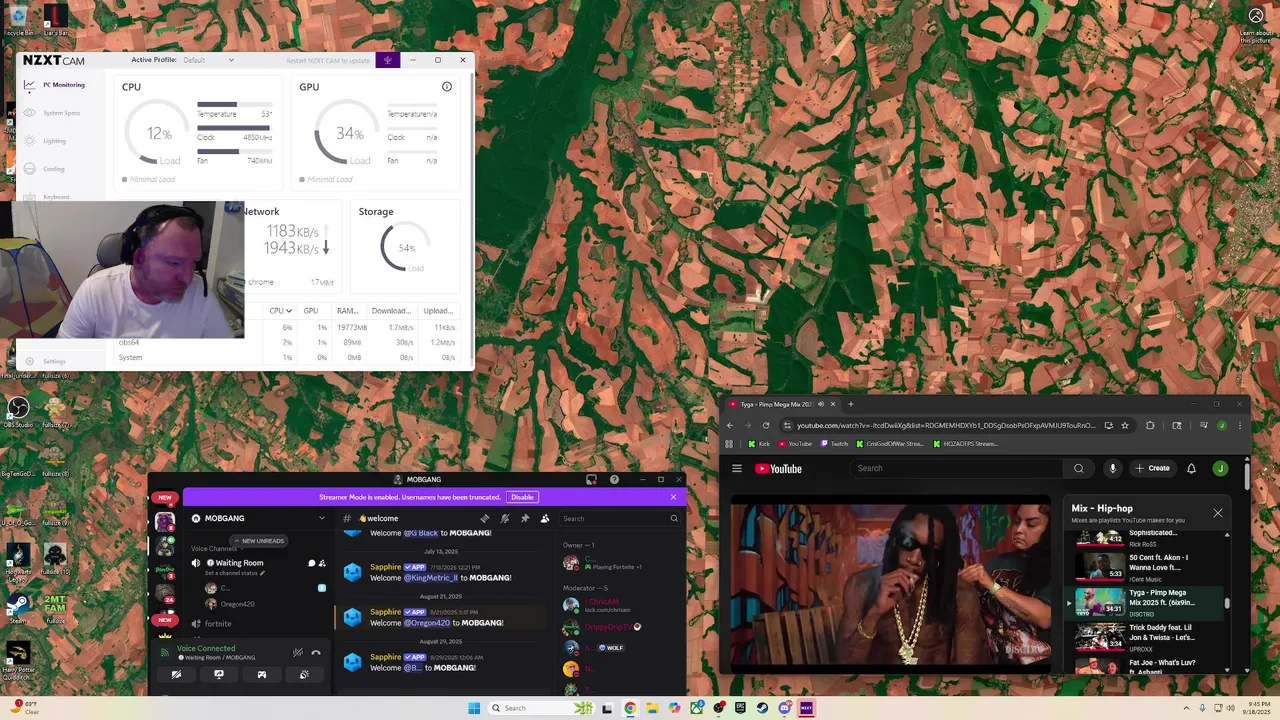
Task: Select the System process row in NZXT CAM
Action: (x=286, y=357)
